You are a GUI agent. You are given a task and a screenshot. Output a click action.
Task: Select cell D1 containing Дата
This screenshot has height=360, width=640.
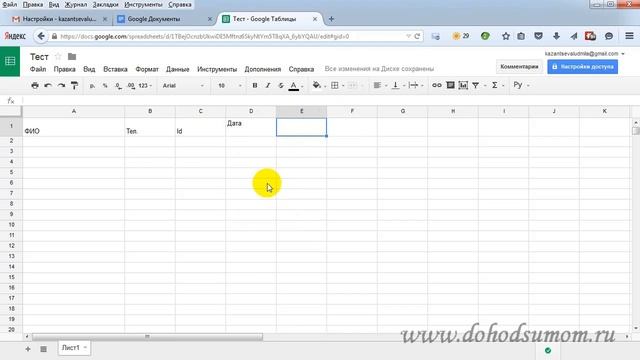[x=251, y=127]
